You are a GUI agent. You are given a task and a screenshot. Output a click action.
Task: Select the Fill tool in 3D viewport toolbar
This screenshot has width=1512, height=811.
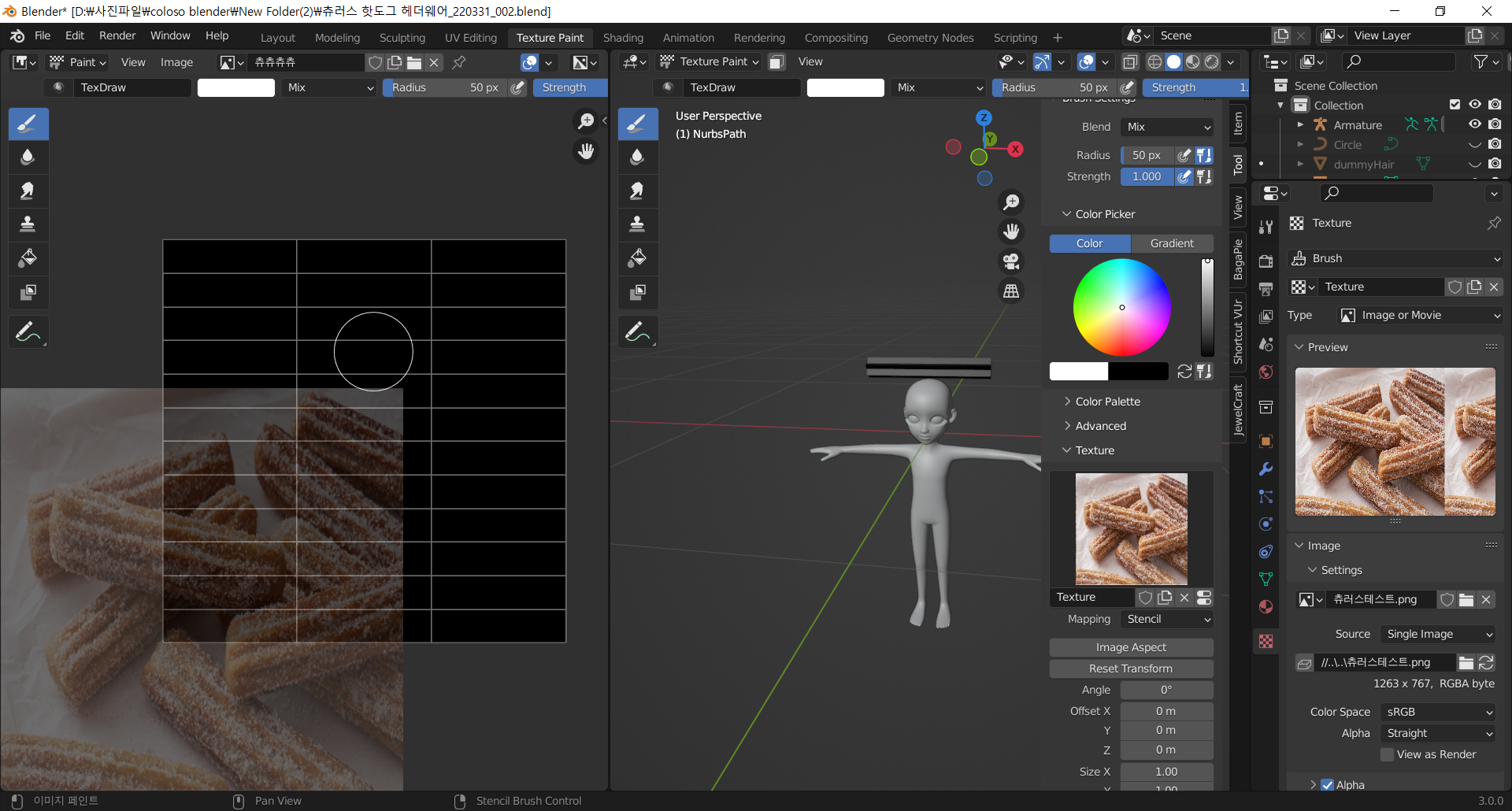point(638,258)
